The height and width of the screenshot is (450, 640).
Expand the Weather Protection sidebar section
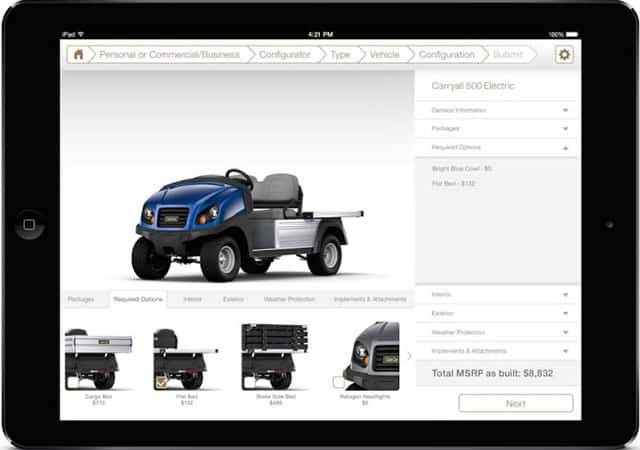496,332
